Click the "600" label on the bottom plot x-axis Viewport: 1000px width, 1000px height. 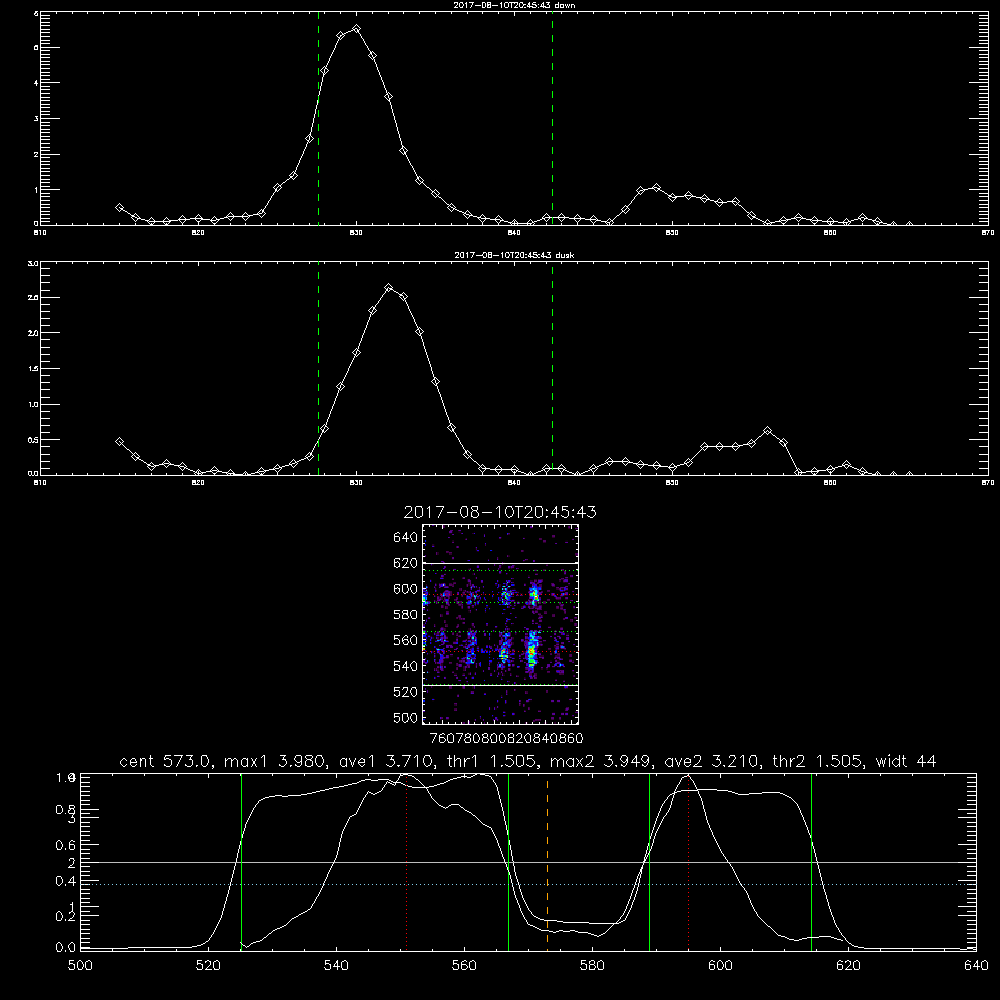pos(721,966)
